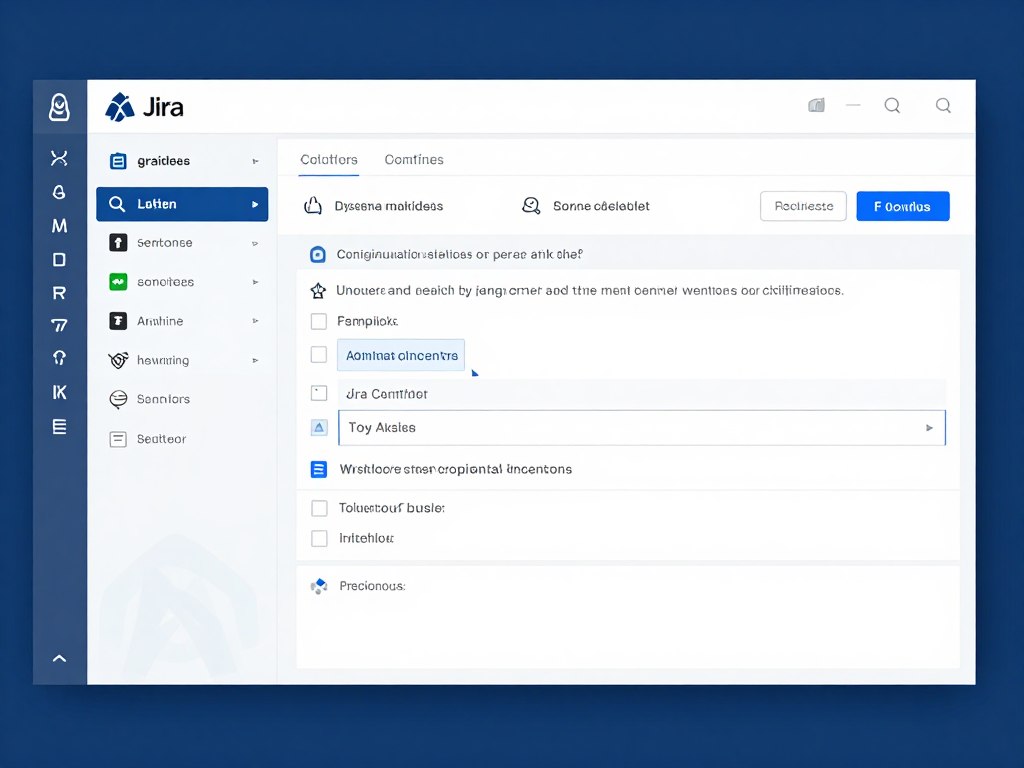Select the Cototiors tab
Viewport: 1024px width, 768px height.
pos(329,159)
